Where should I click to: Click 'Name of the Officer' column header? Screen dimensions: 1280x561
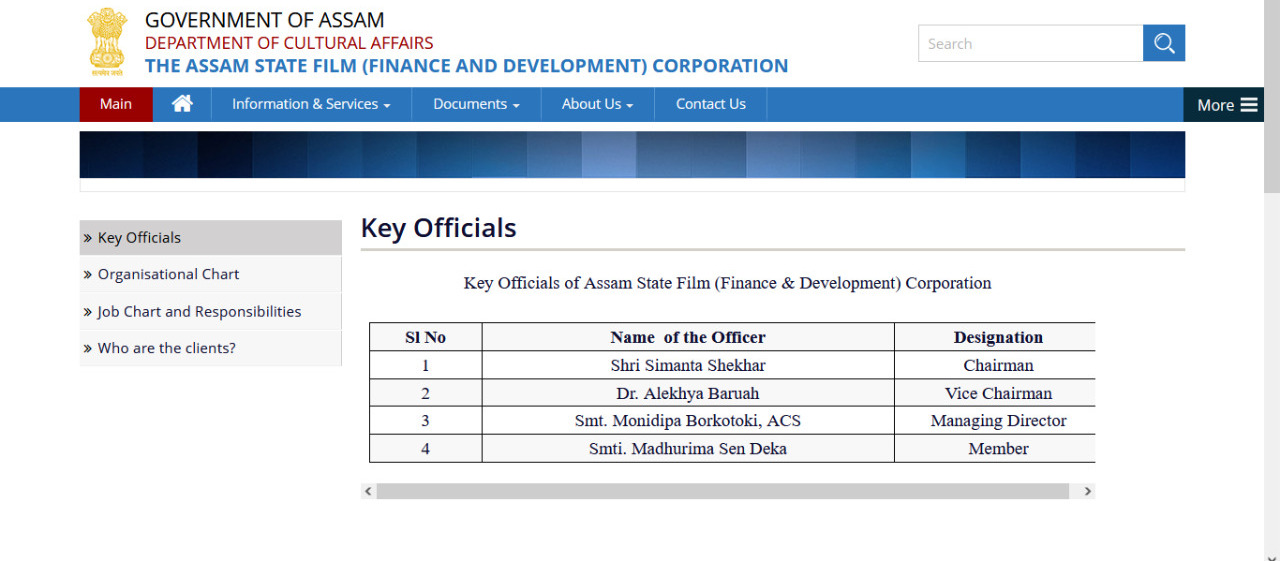tap(688, 337)
